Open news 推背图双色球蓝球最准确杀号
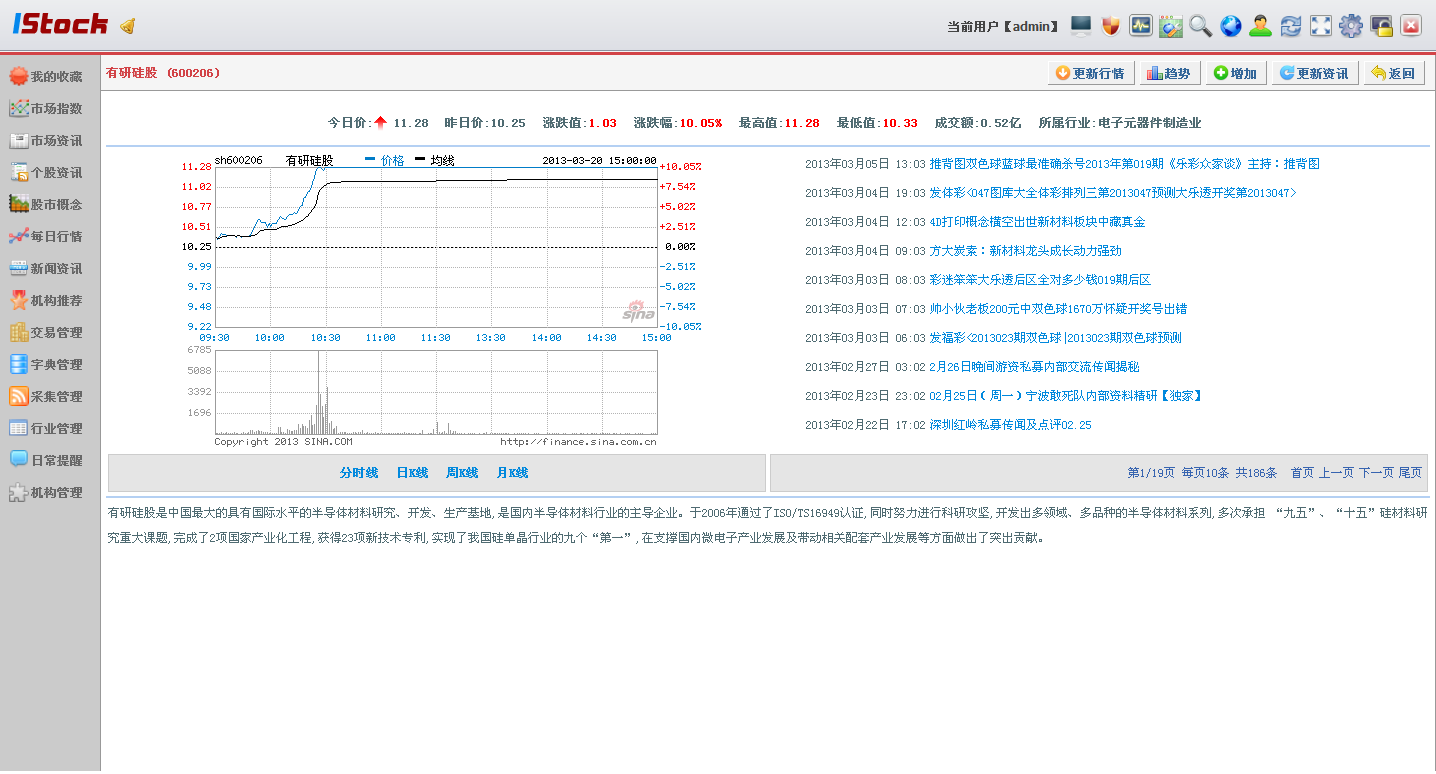 [x=1124, y=164]
